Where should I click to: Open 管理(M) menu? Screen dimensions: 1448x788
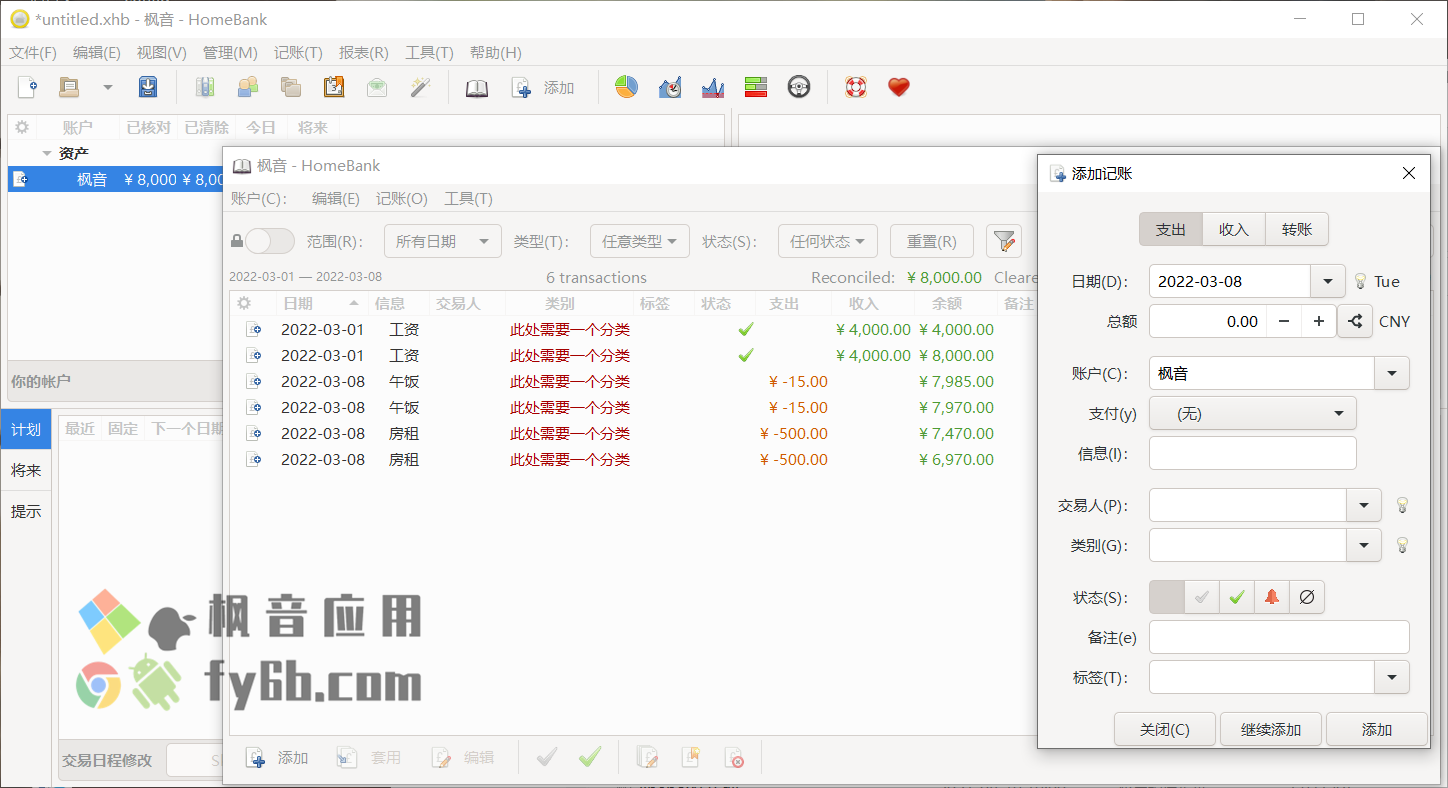point(230,53)
